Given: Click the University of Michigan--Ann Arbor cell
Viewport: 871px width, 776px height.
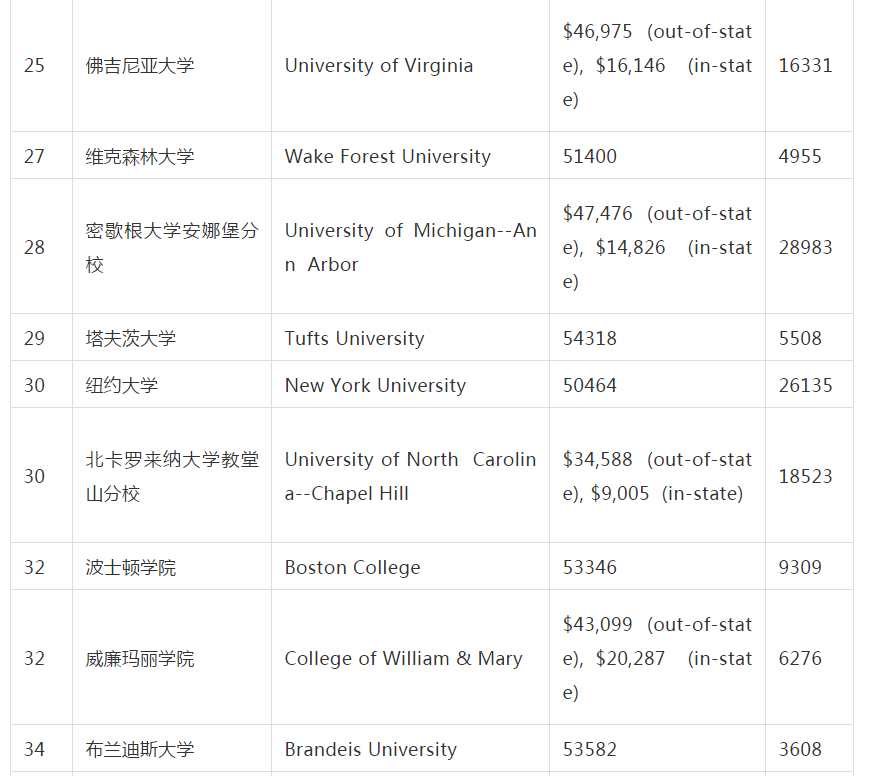Looking at the screenshot, I should point(410,247).
